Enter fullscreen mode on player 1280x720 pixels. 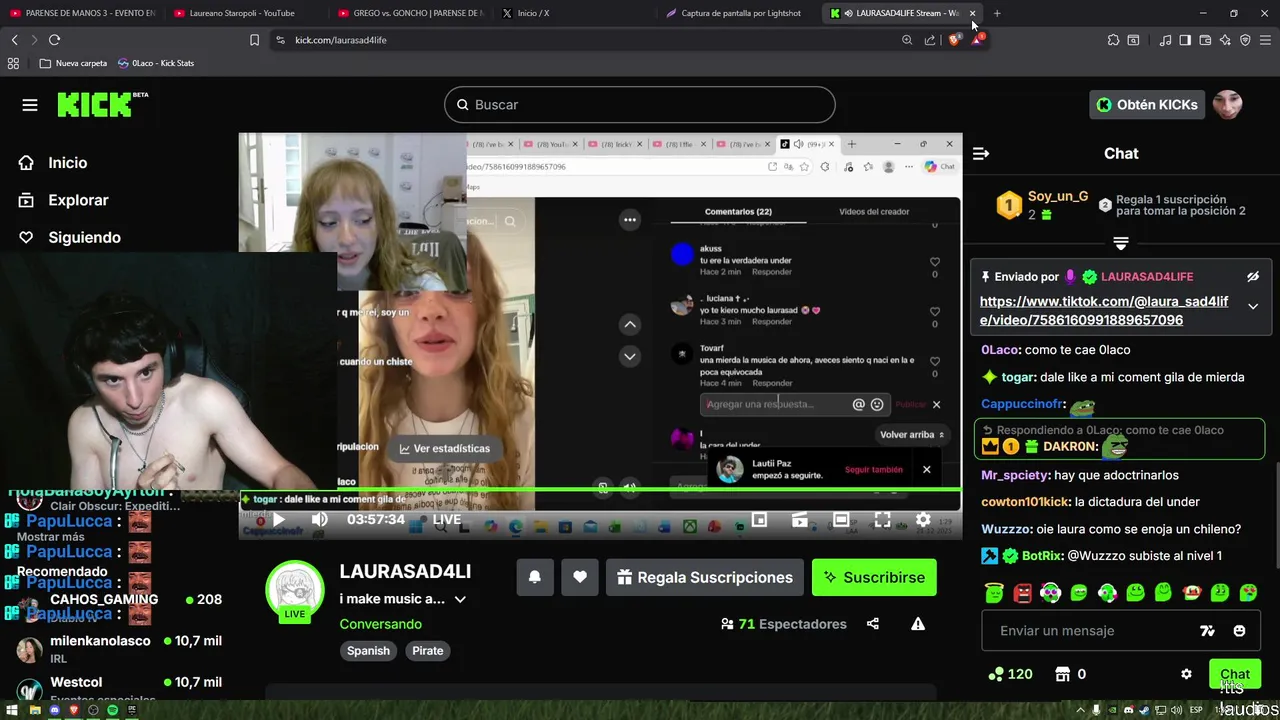pyautogui.click(x=882, y=520)
